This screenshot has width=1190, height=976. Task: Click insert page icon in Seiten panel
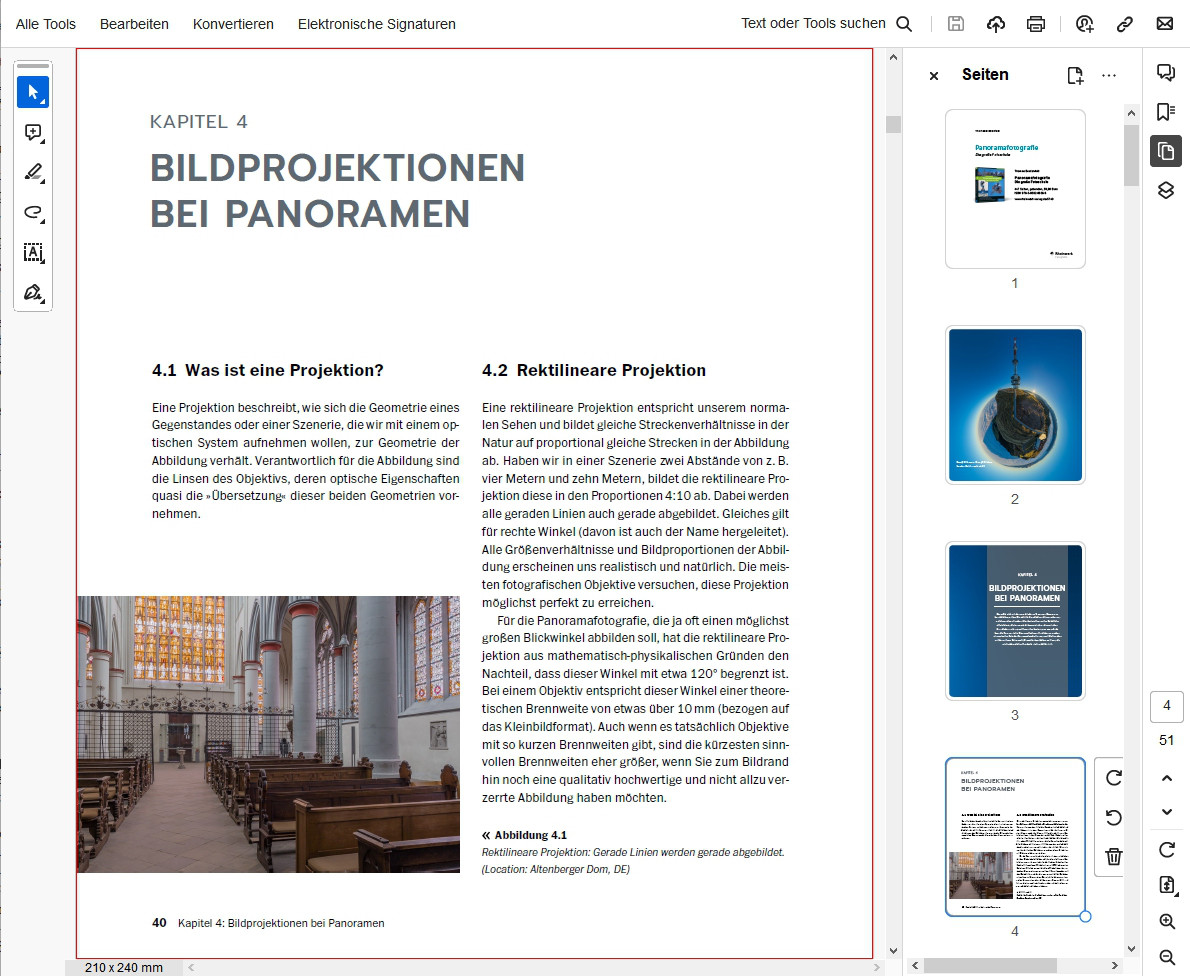coord(1075,75)
